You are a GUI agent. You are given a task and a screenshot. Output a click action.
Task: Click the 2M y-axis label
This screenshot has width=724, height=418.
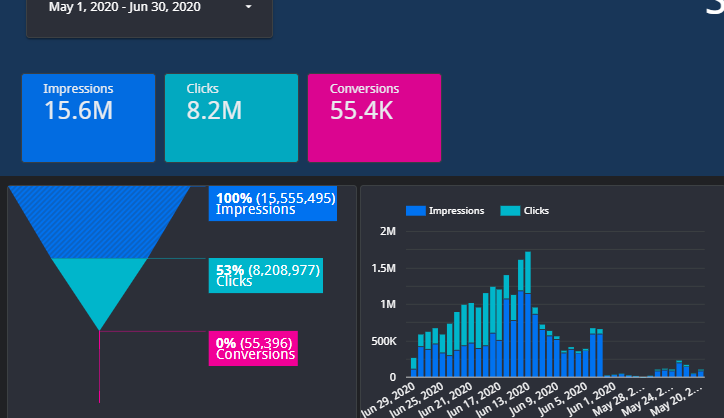coord(389,232)
